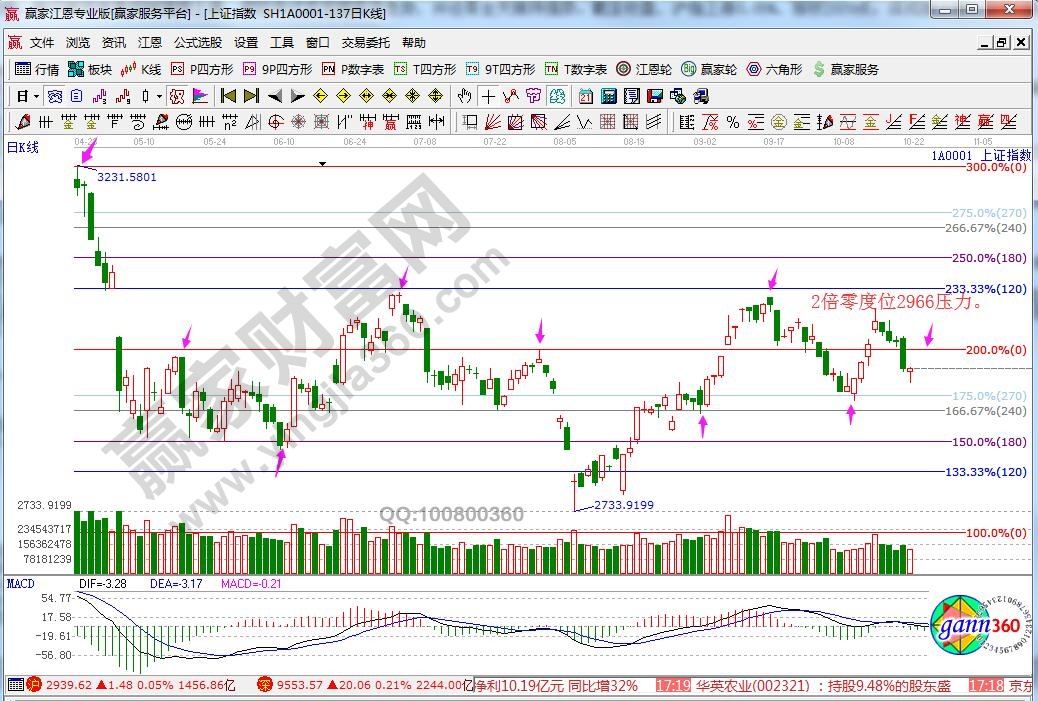Screen dimensions: 1038x701
Task: Open the 江恩轮 (Gann Wheel) tool
Action: click(644, 69)
